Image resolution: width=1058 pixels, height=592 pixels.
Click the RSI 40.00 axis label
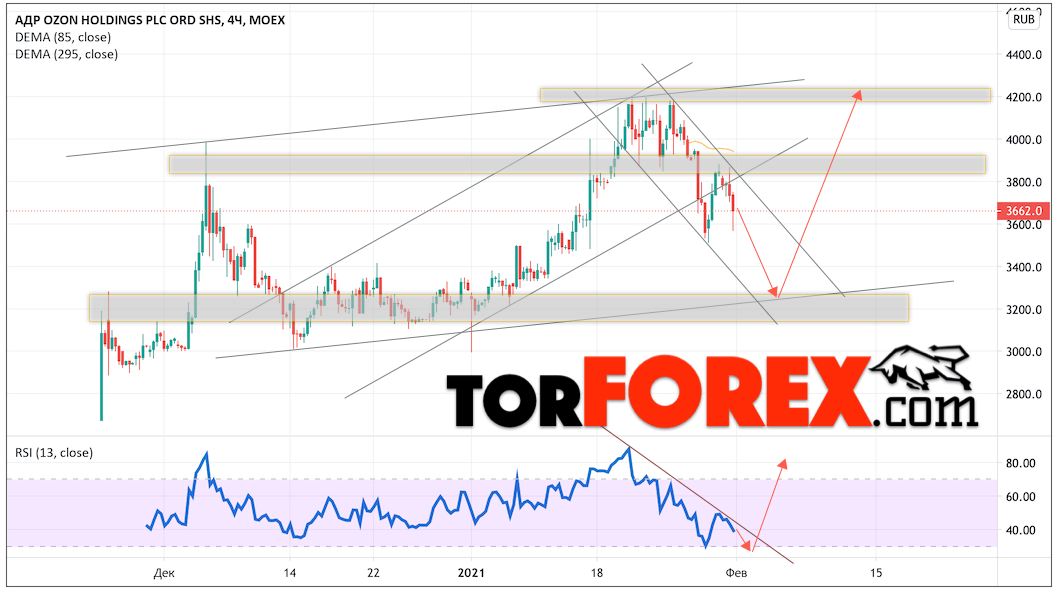[1021, 531]
